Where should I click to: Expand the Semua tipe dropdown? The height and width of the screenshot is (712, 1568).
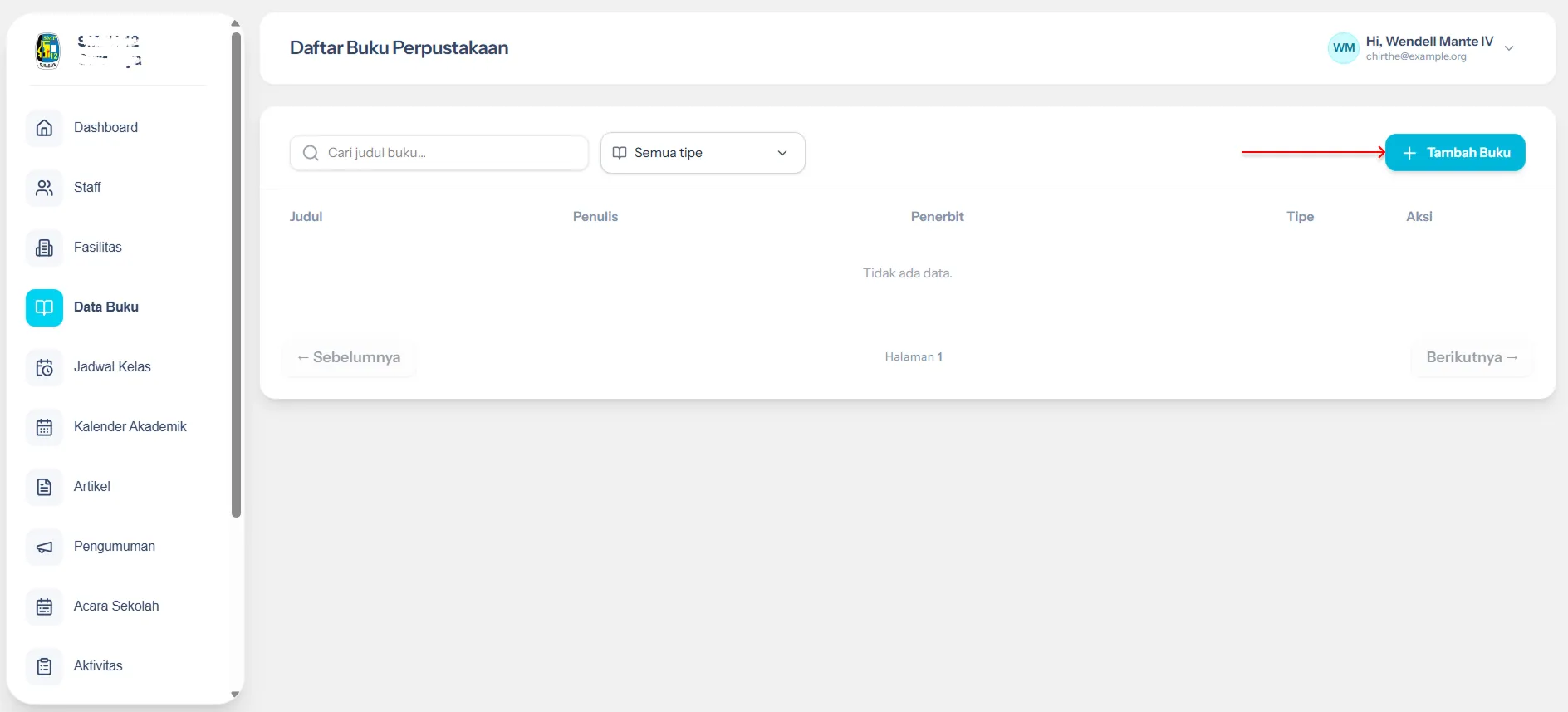coord(703,153)
